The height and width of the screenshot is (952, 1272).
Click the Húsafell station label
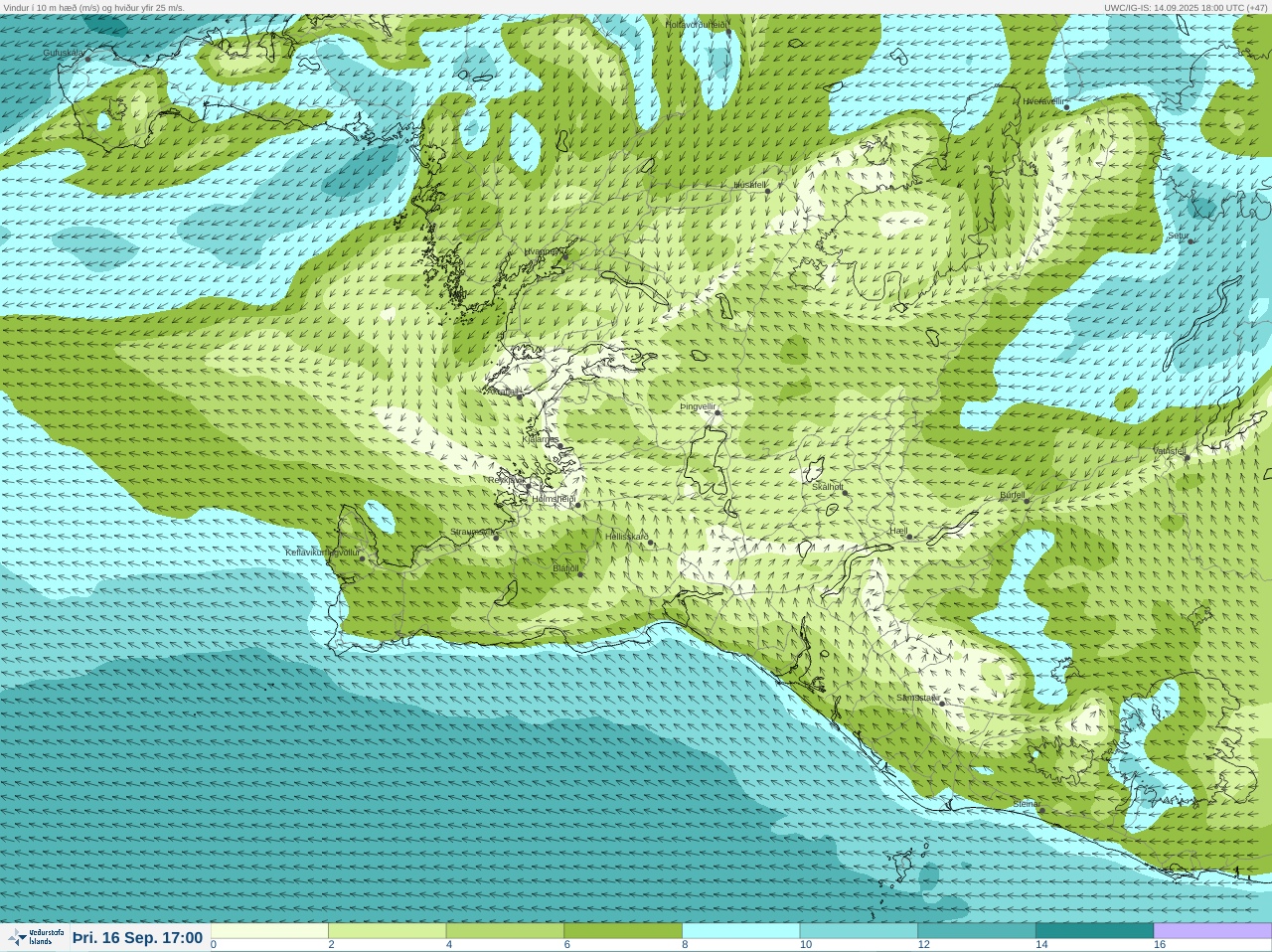pyautogui.click(x=750, y=185)
